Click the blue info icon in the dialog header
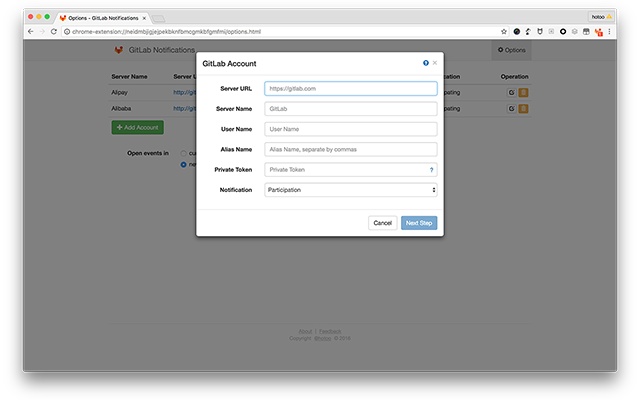 [x=426, y=63]
